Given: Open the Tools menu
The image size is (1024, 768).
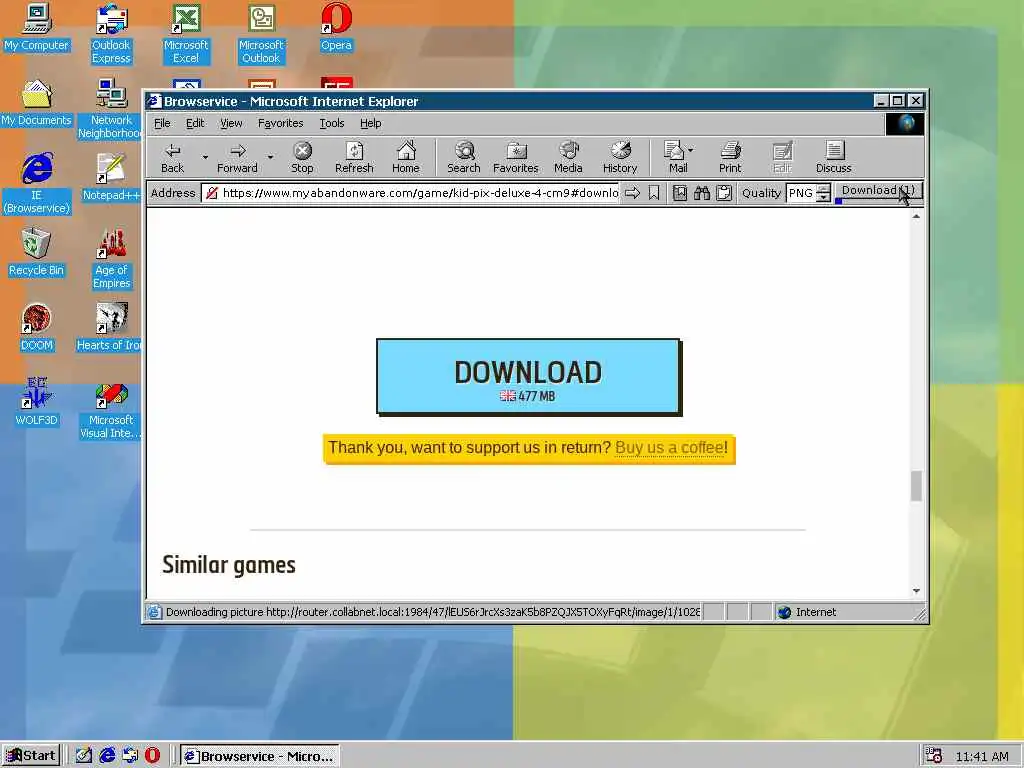Looking at the screenshot, I should point(332,123).
